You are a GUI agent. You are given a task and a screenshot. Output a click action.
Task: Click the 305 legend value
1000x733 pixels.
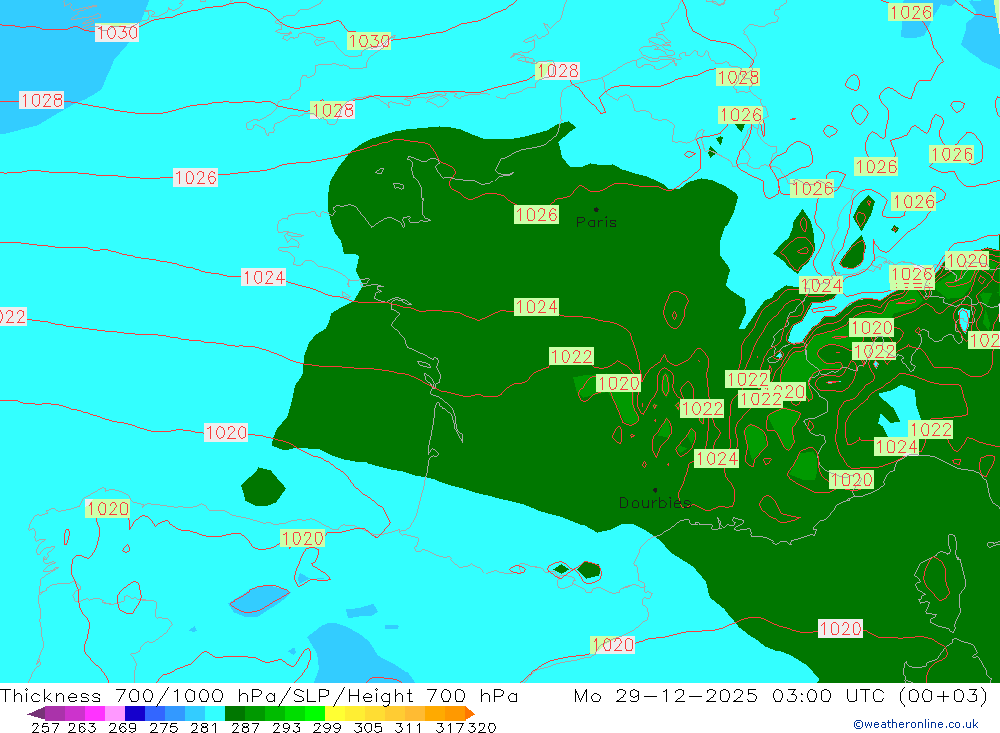point(368,727)
